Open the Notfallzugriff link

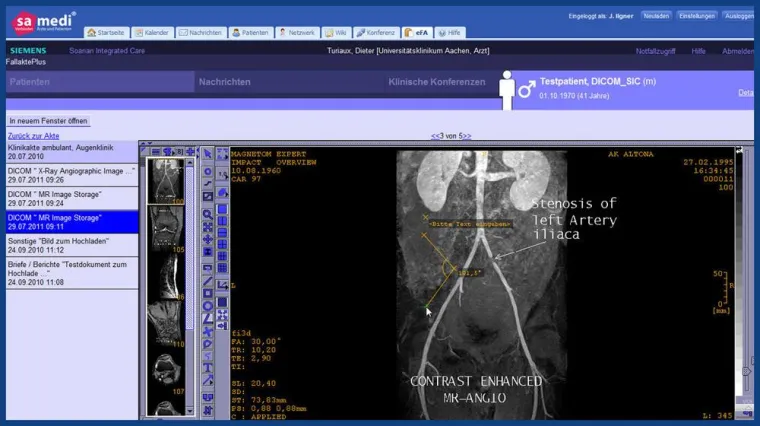click(656, 51)
